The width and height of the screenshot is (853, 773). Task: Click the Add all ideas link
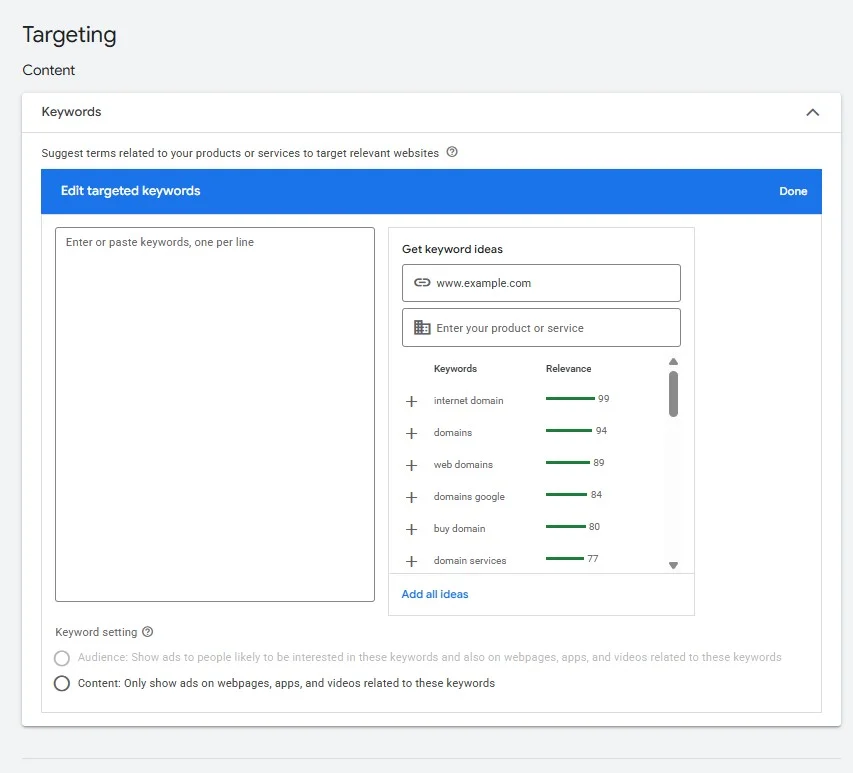click(435, 594)
